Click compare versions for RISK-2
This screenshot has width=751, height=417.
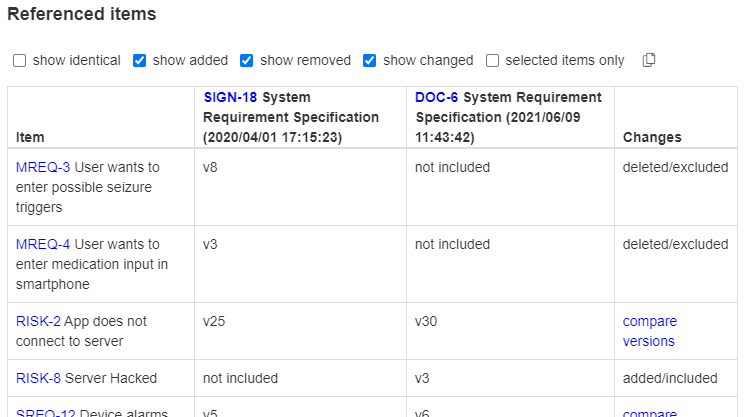point(649,331)
